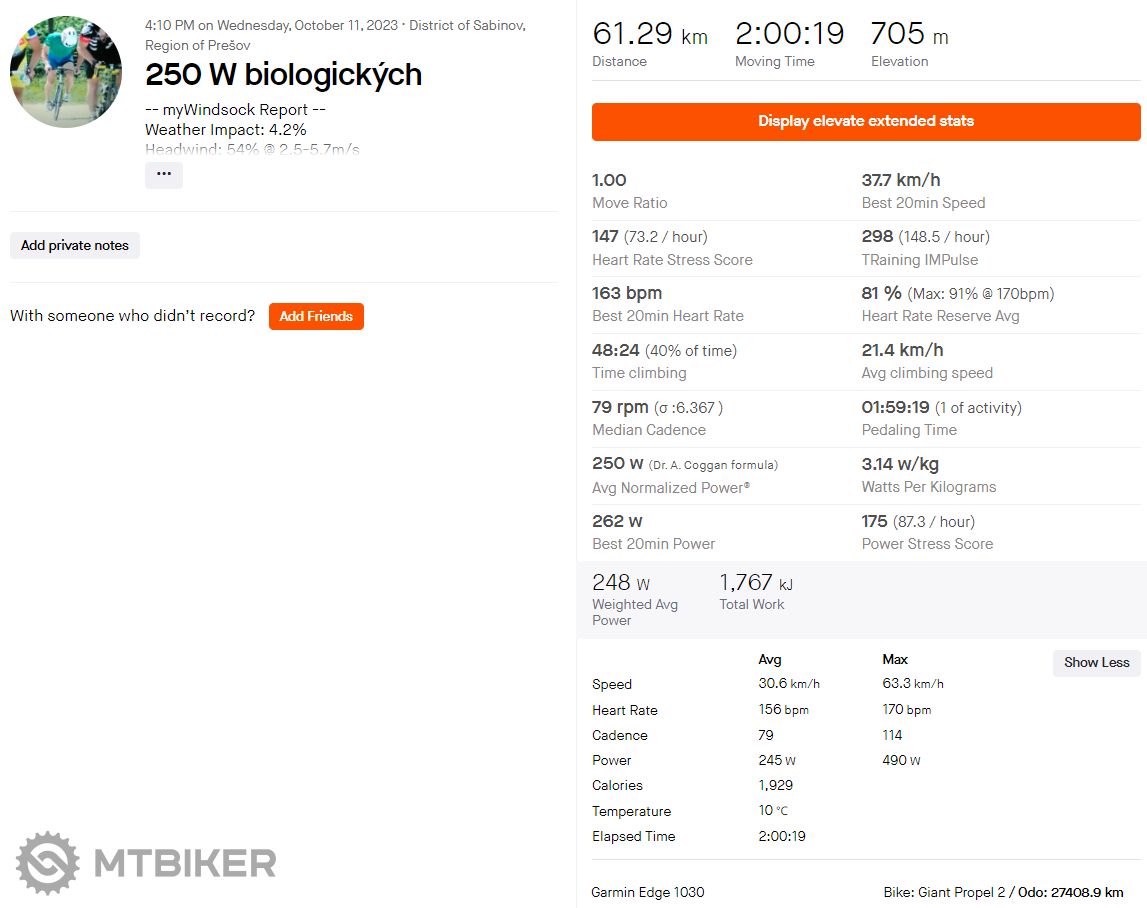Click the 705 m Elevation stat

(909, 36)
